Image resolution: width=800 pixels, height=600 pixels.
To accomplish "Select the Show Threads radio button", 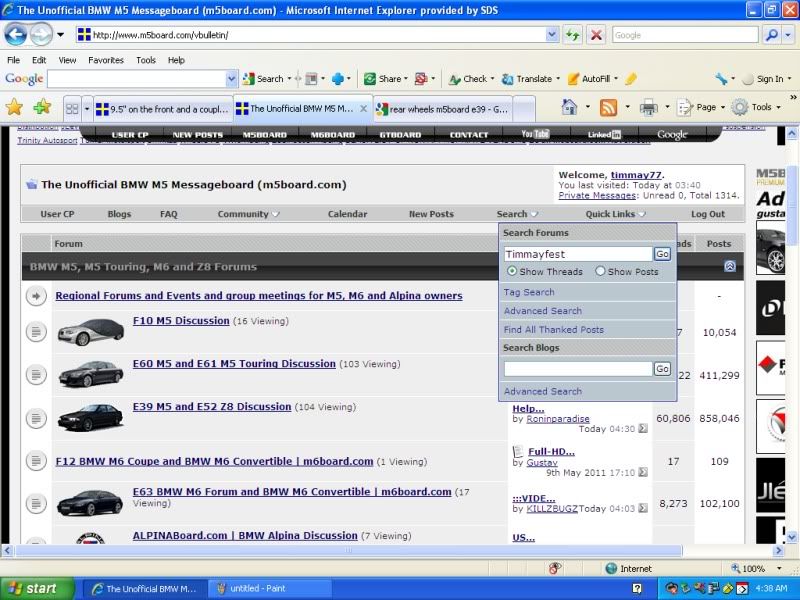I will tap(512, 271).
